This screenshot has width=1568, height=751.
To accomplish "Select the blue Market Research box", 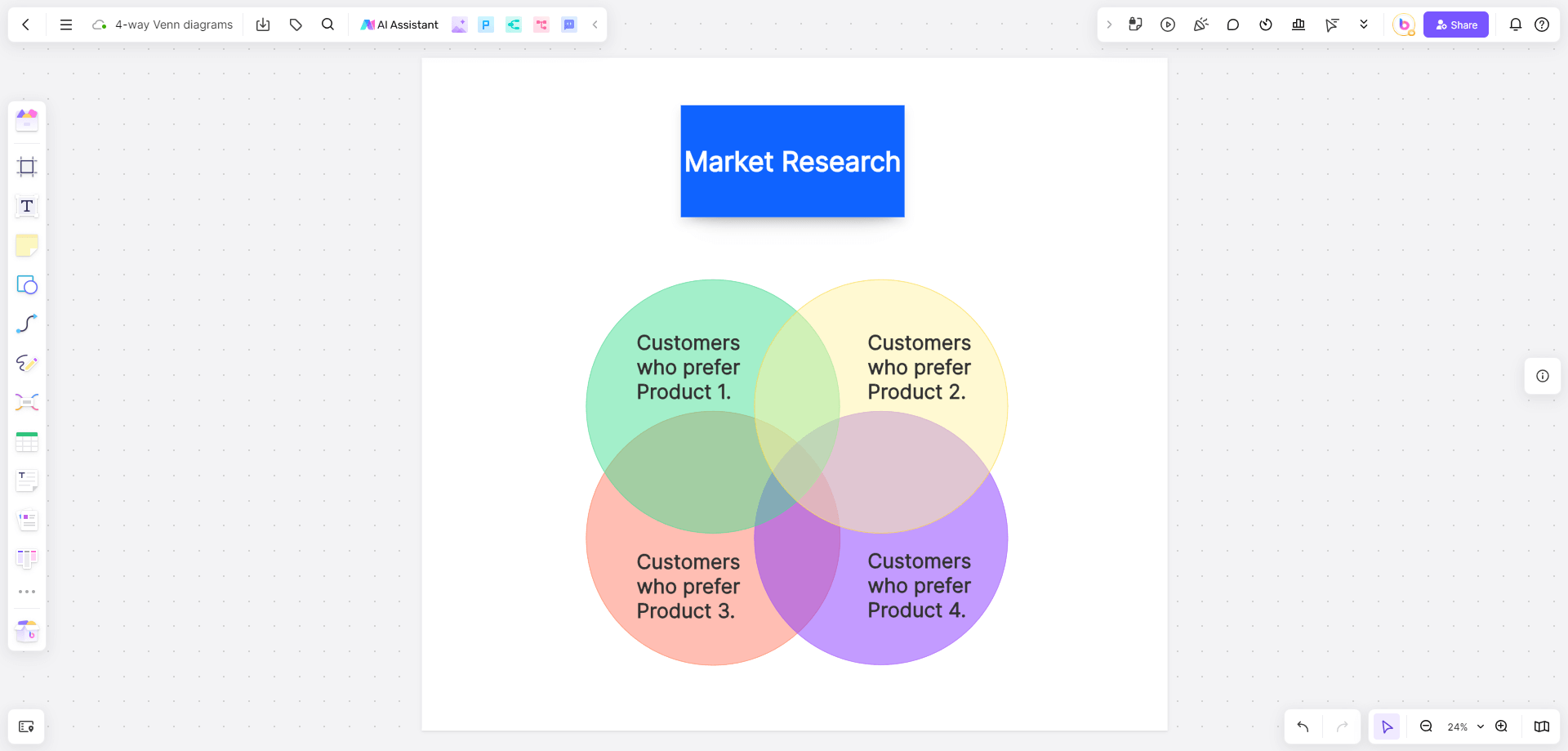I will pos(792,161).
